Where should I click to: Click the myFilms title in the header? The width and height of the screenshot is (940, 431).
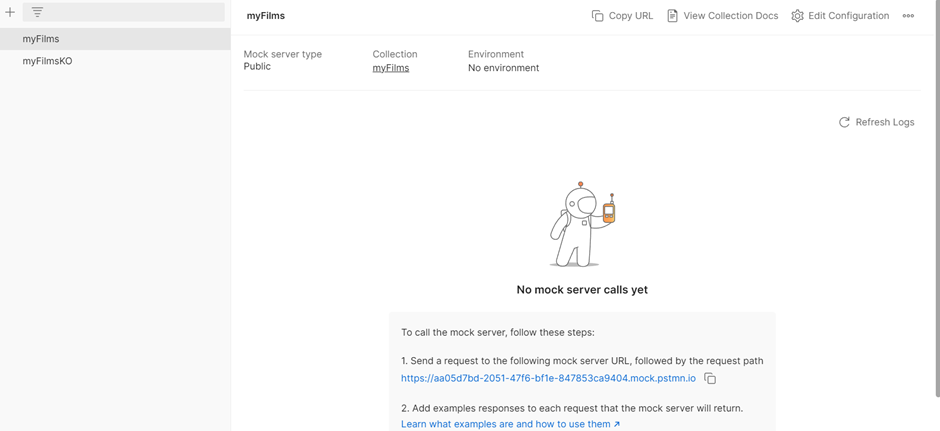click(x=266, y=16)
